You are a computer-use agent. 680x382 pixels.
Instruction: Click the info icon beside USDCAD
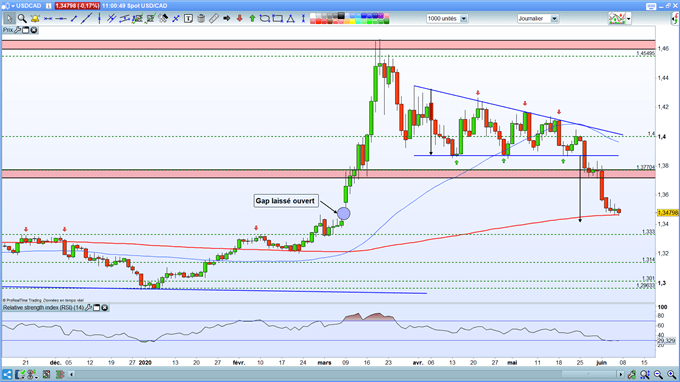pos(49,6)
